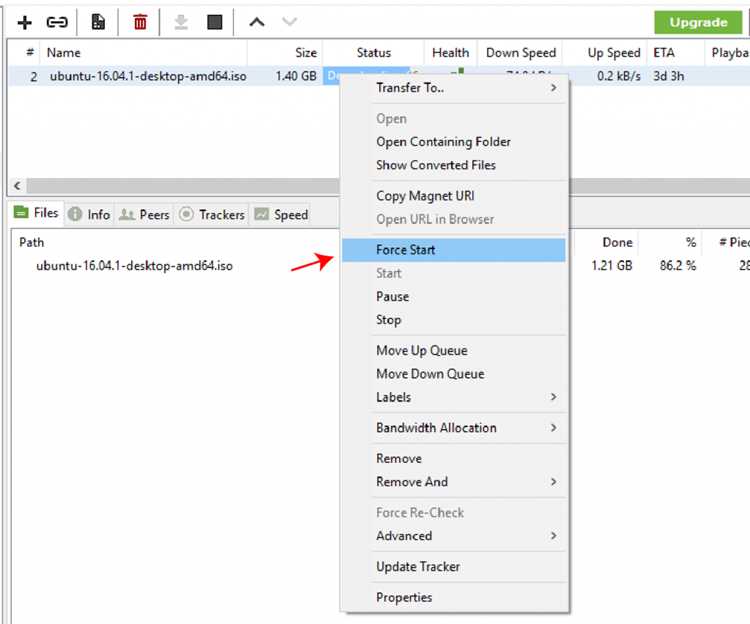Click the Start Torrent download arrow icon
Screen dimensions: 750x624
pos(181,22)
